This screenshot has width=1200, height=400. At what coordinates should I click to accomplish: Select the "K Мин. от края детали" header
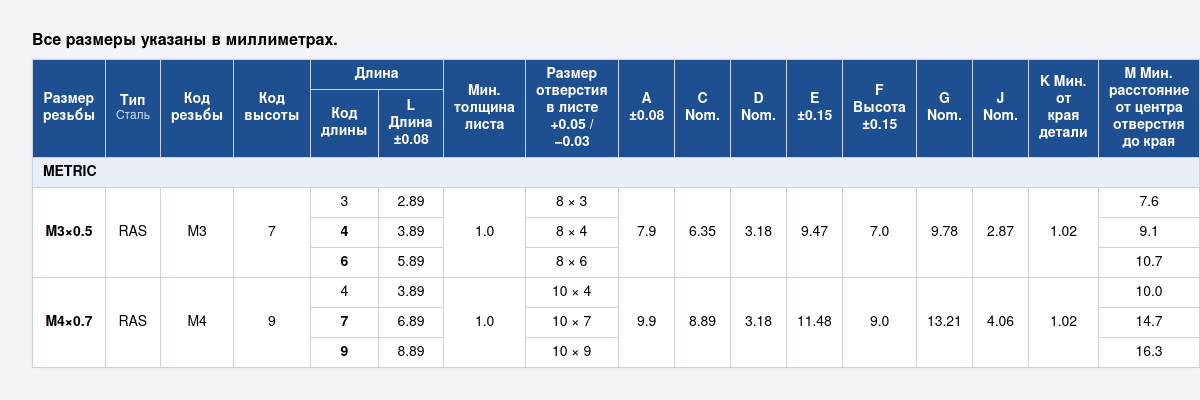[1063, 107]
